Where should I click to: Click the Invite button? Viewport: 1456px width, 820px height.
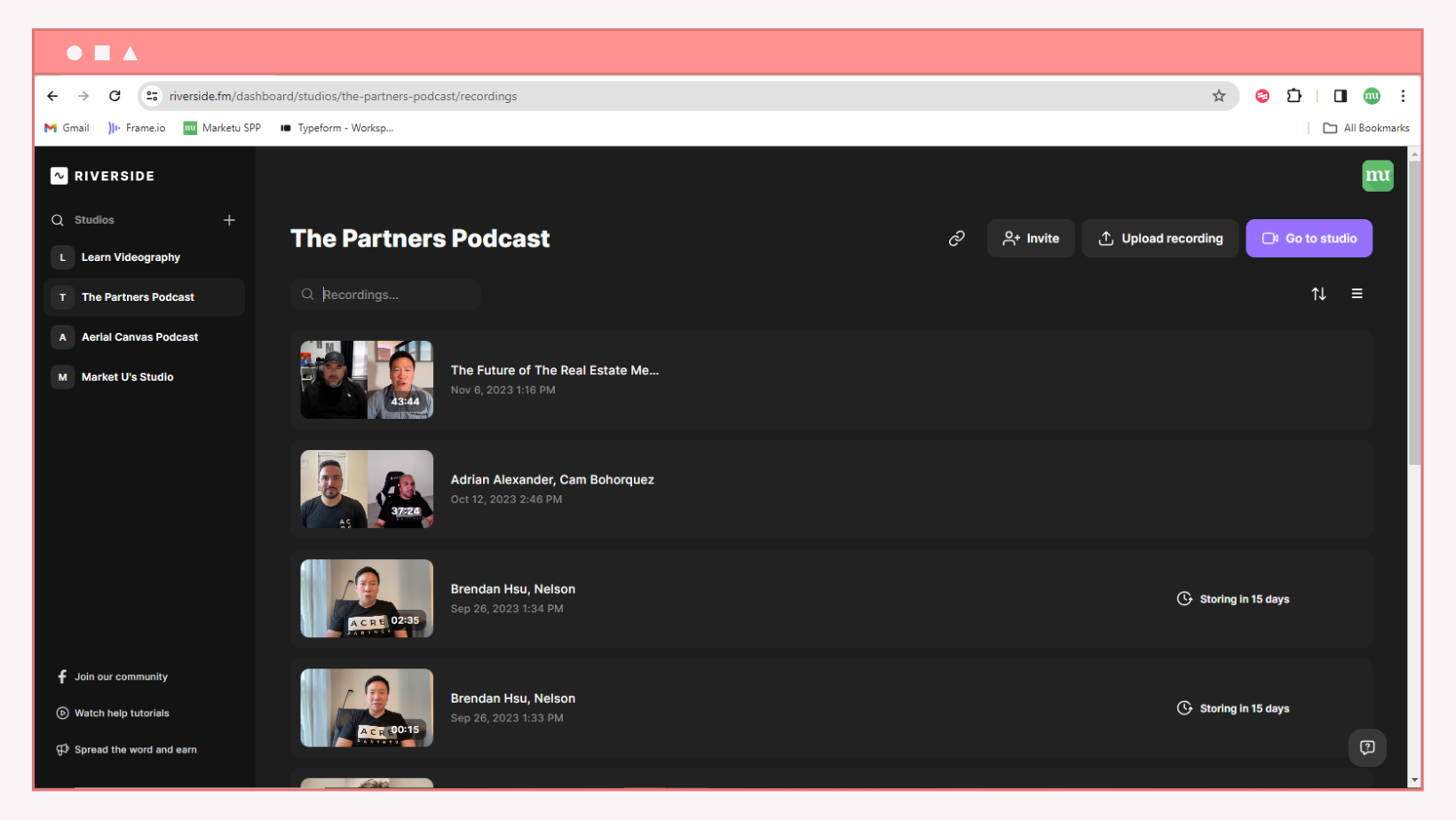tap(1031, 238)
